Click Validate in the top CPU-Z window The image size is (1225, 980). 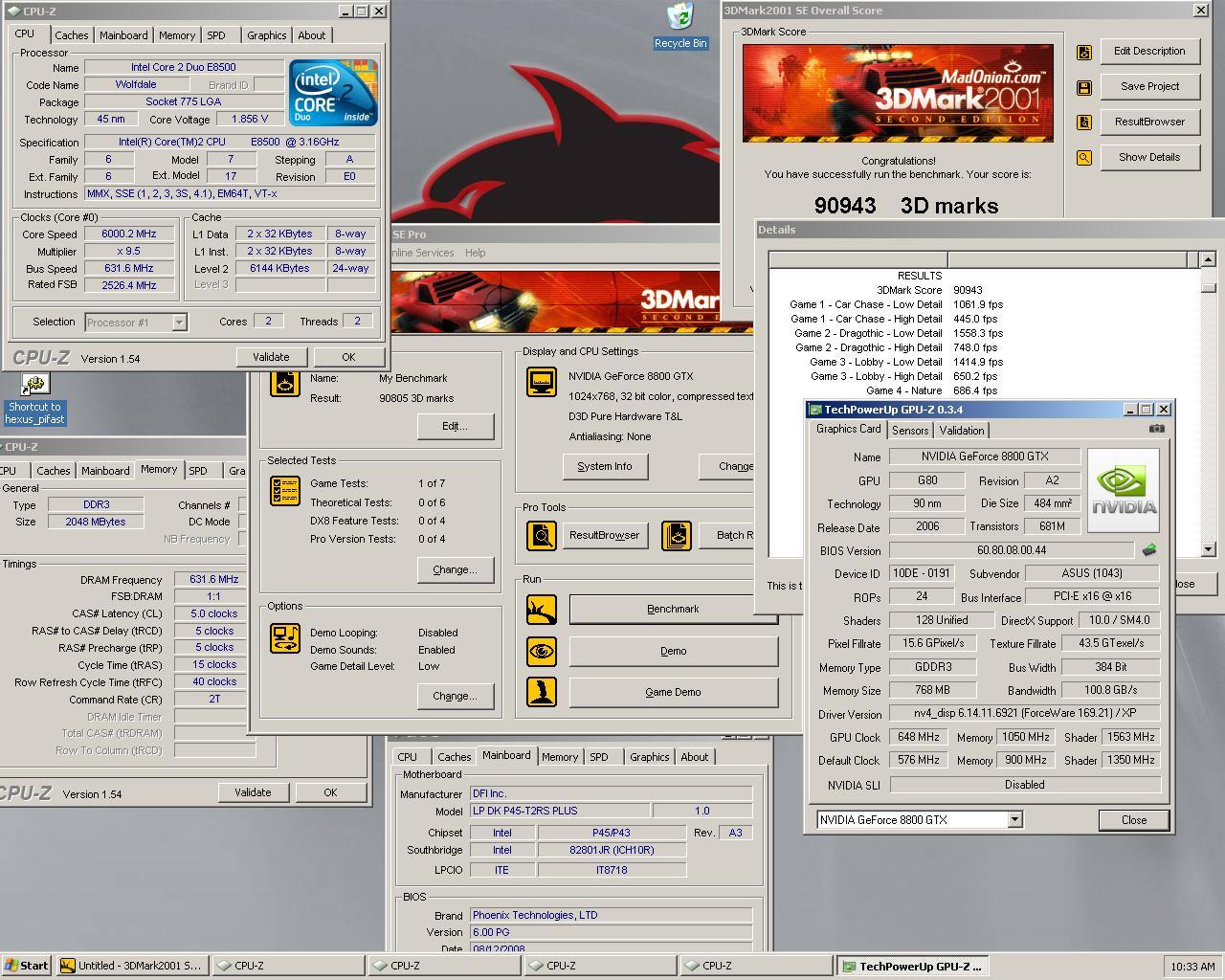(x=271, y=357)
